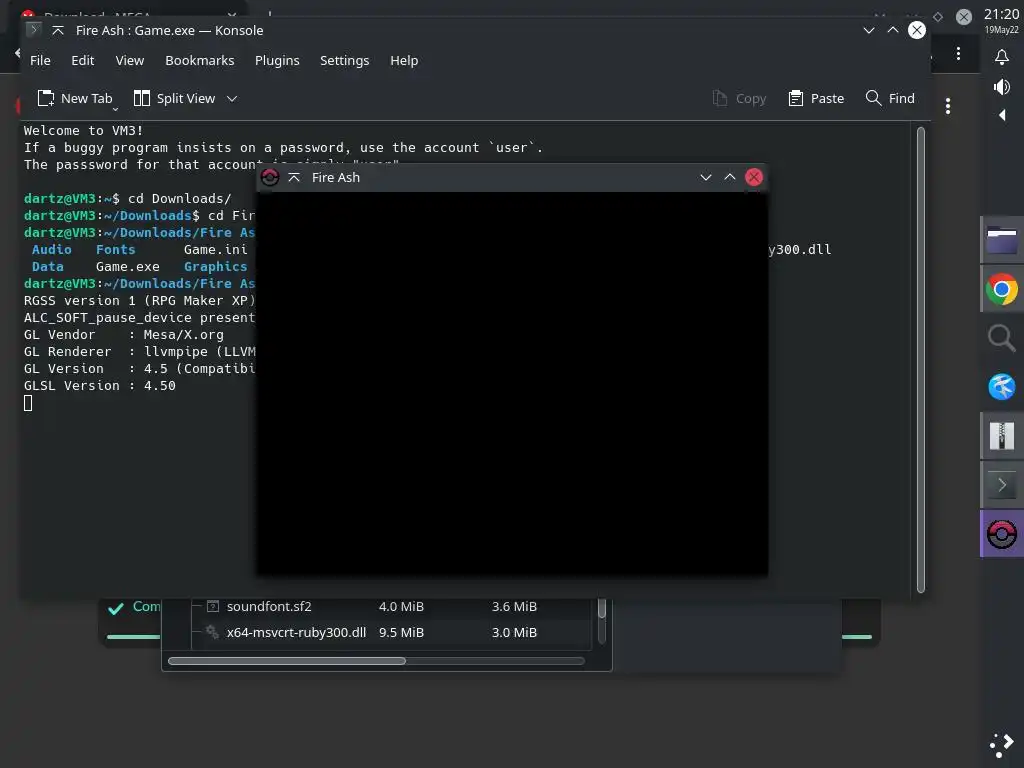Click the New Tab toolbar button
Screen dimensions: 1024x768
pos(75,98)
